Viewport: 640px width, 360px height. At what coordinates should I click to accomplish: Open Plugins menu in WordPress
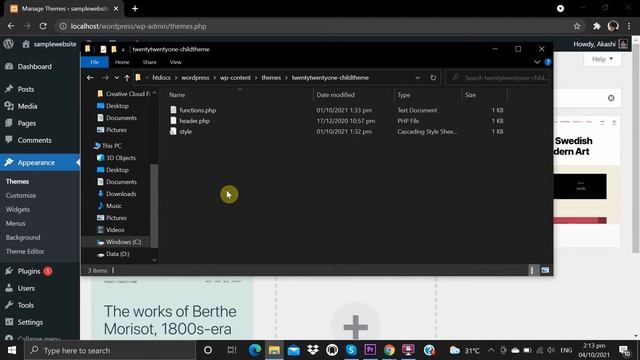[29, 271]
